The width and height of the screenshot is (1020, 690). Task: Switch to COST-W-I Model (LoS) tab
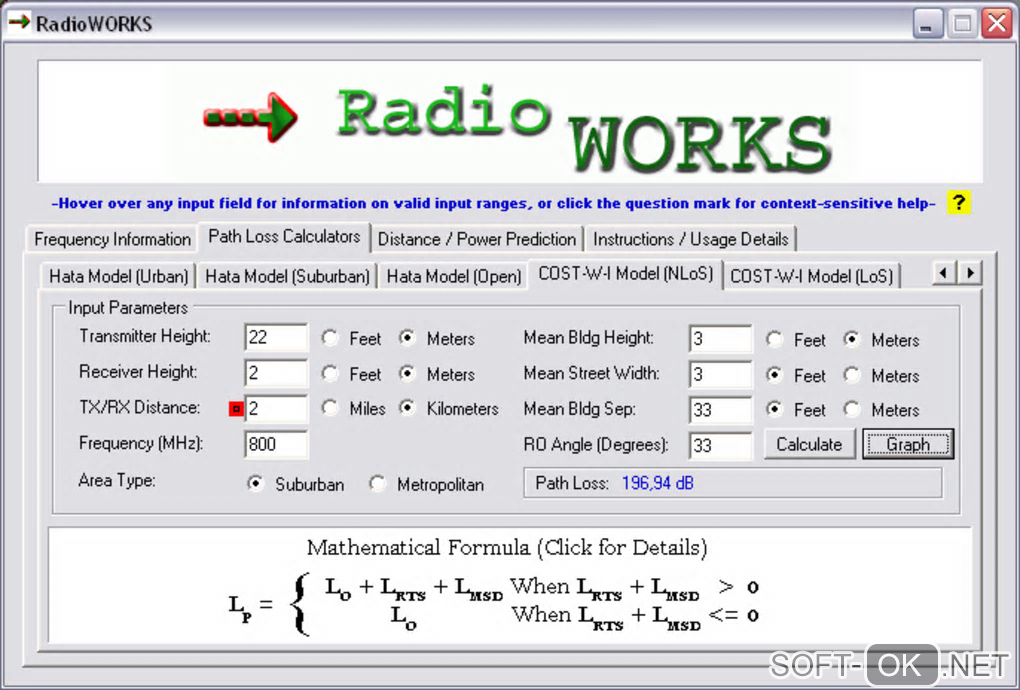[x=811, y=276]
